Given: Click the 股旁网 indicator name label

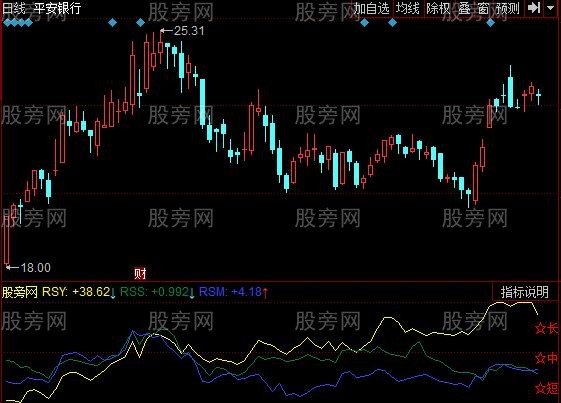Looking at the screenshot, I should pyautogui.click(x=20, y=292).
